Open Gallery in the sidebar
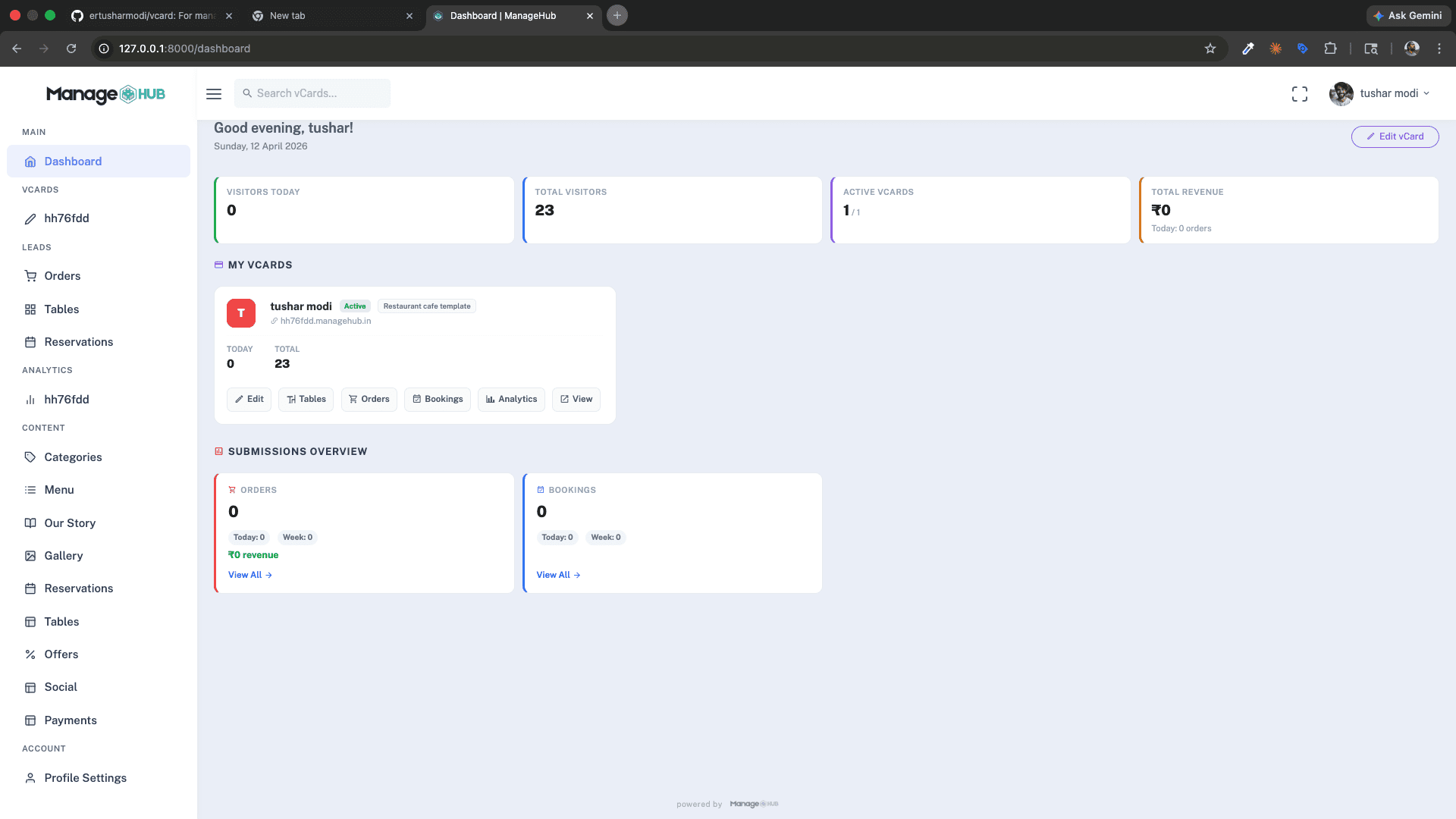 [99, 556]
